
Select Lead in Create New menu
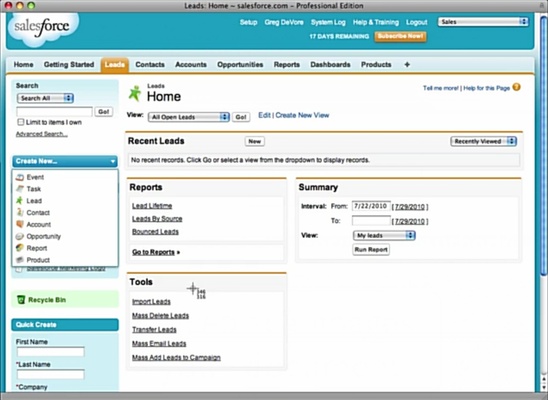pyautogui.click(x=34, y=201)
